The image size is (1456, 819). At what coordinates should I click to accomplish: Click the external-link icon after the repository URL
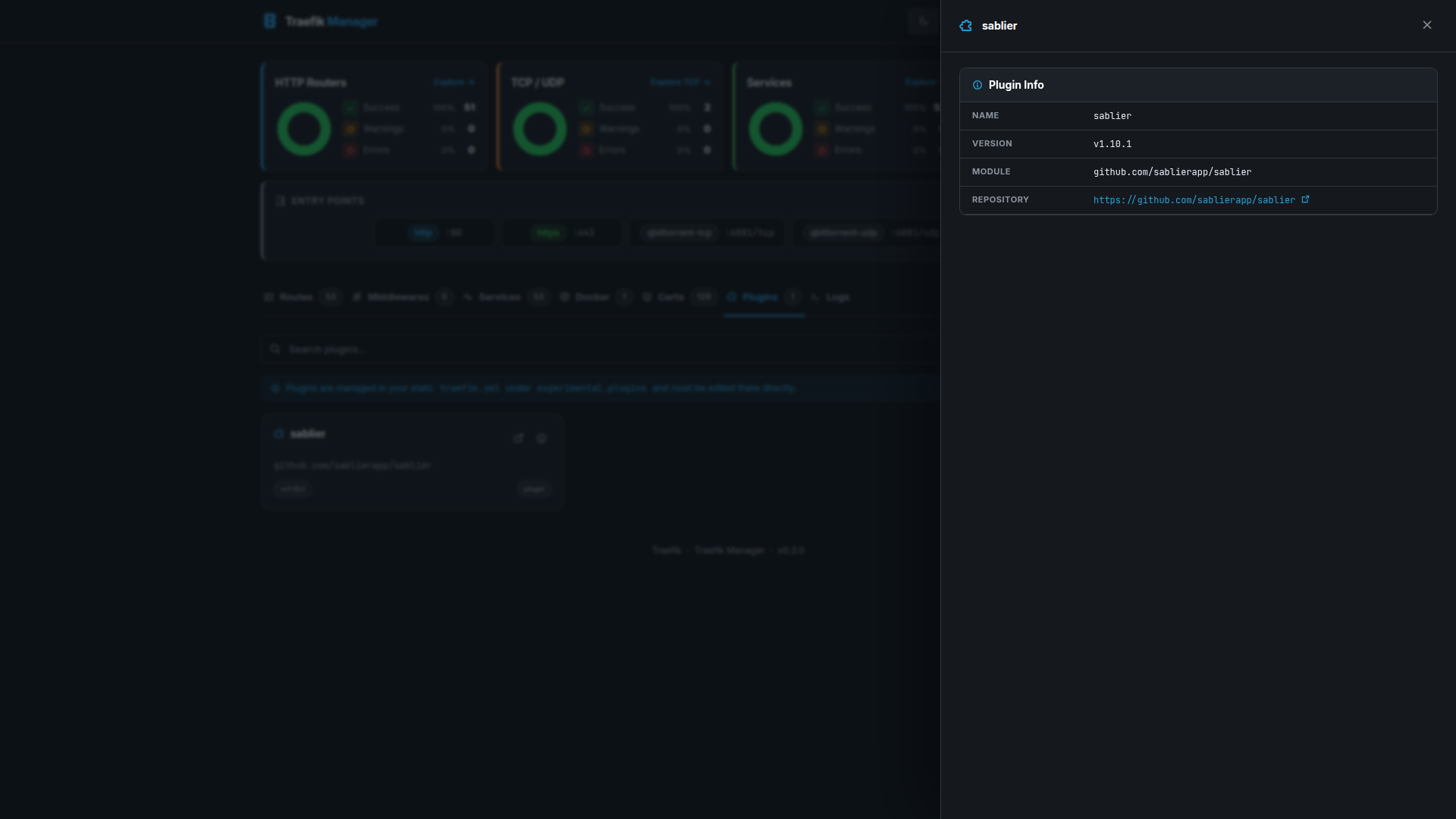click(1305, 199)
